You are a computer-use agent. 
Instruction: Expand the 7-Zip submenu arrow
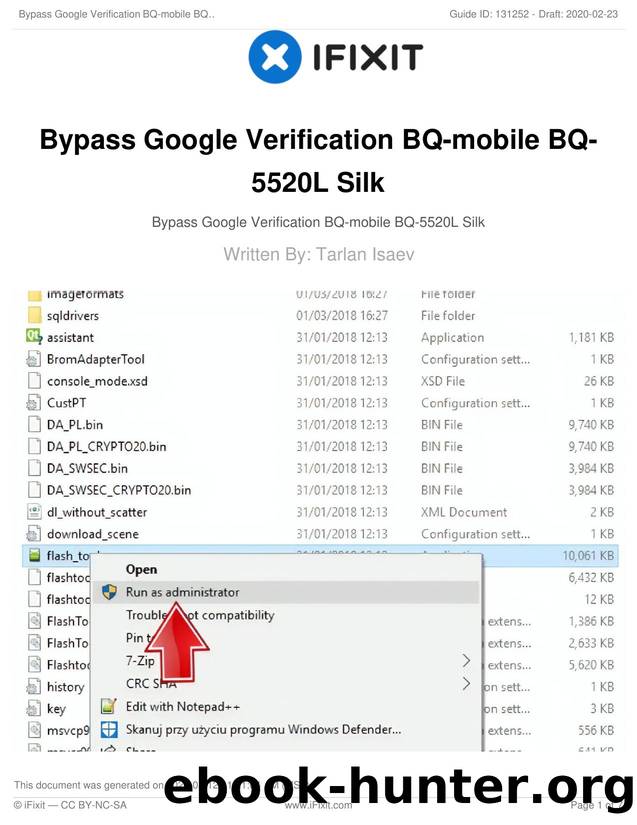point(466,661)
